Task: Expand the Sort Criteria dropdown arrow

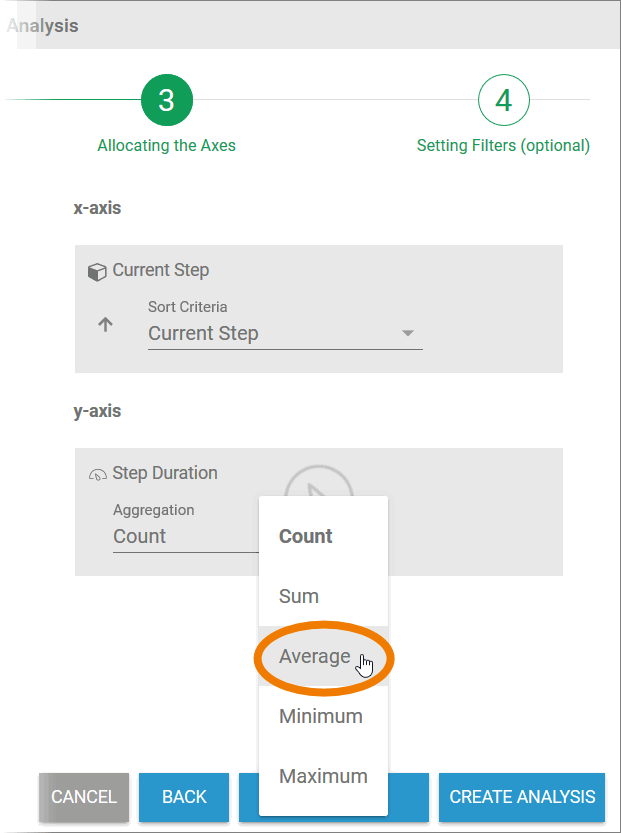Action: tap(407, 333)
